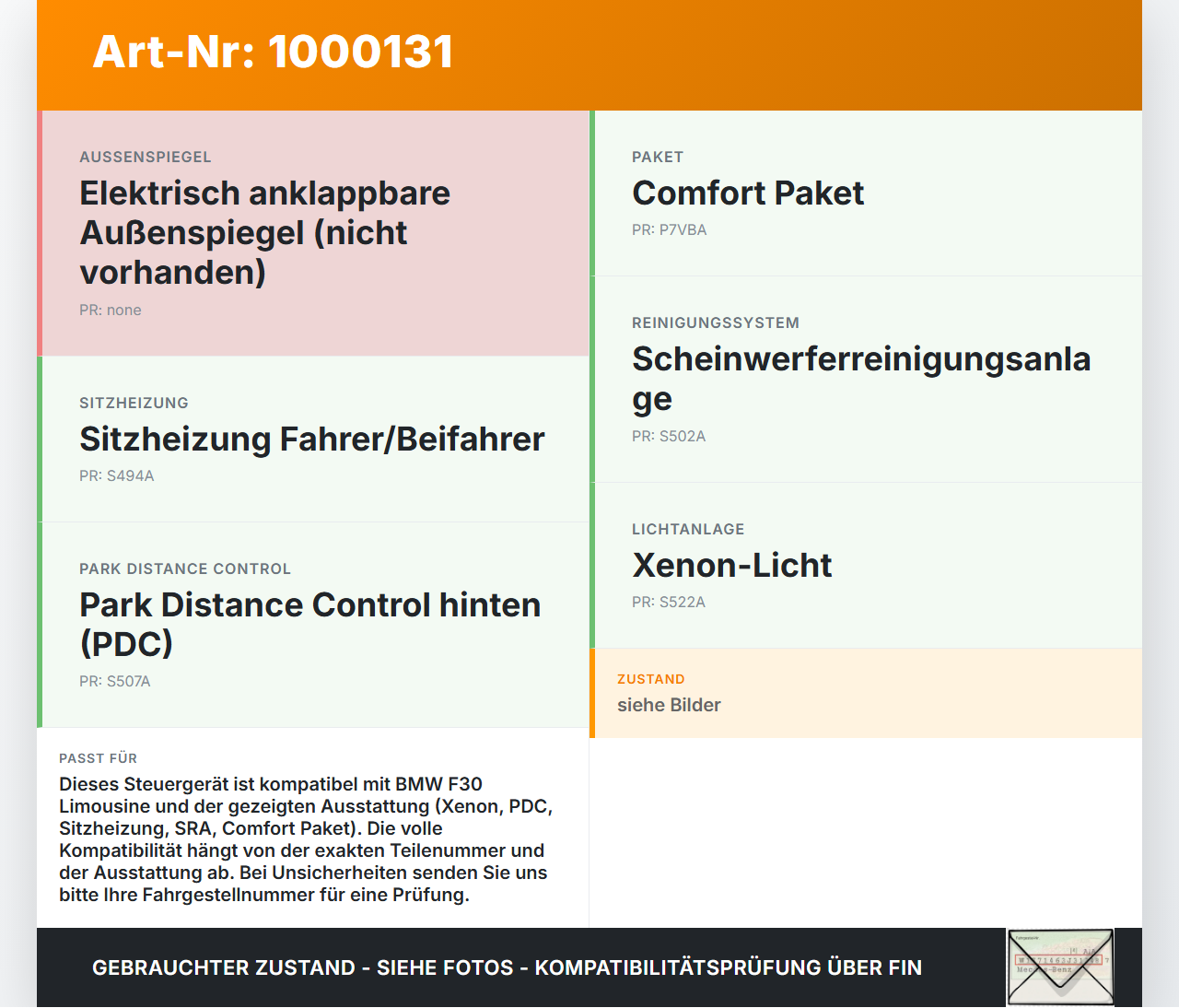Click the PR: S507A code

(115, 681)
